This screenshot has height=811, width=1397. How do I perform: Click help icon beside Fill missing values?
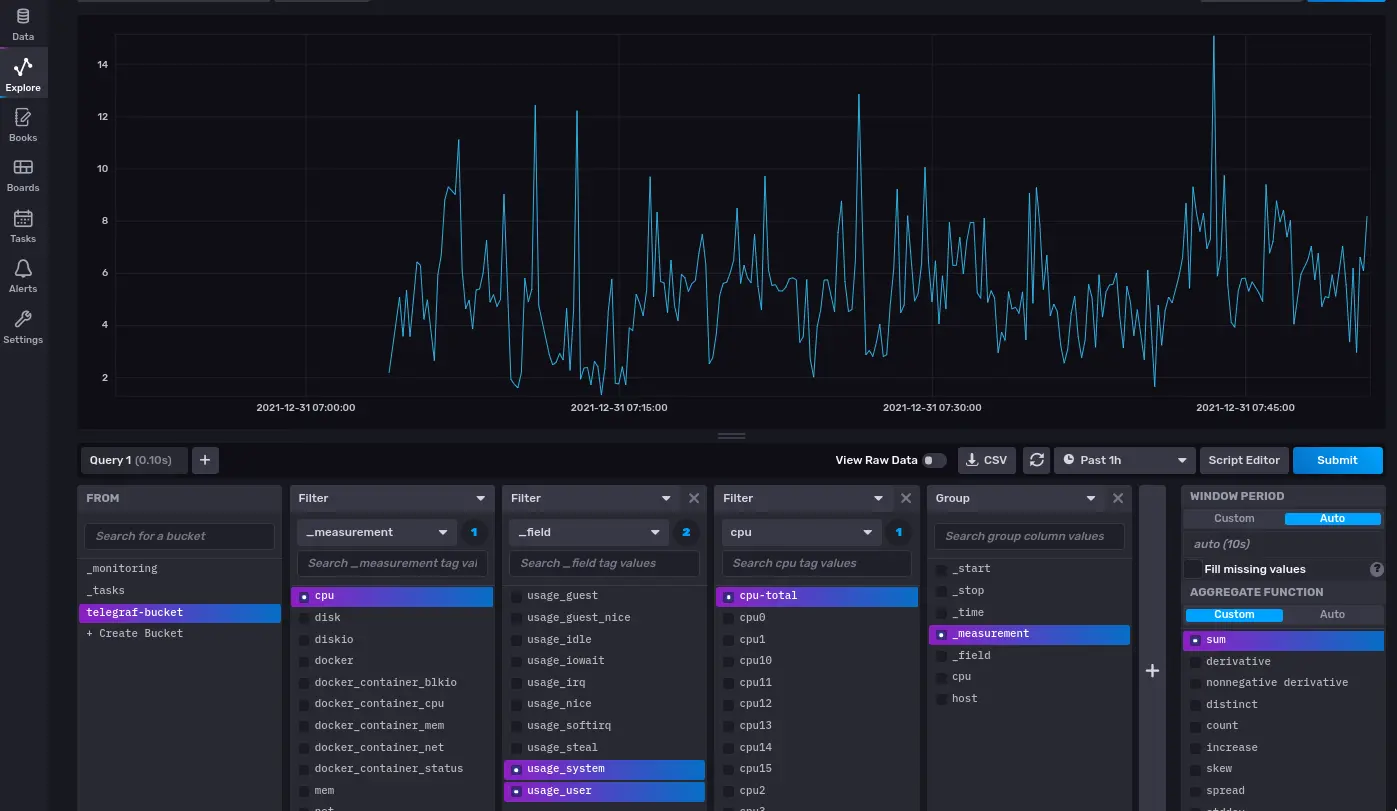[1376, 569]
